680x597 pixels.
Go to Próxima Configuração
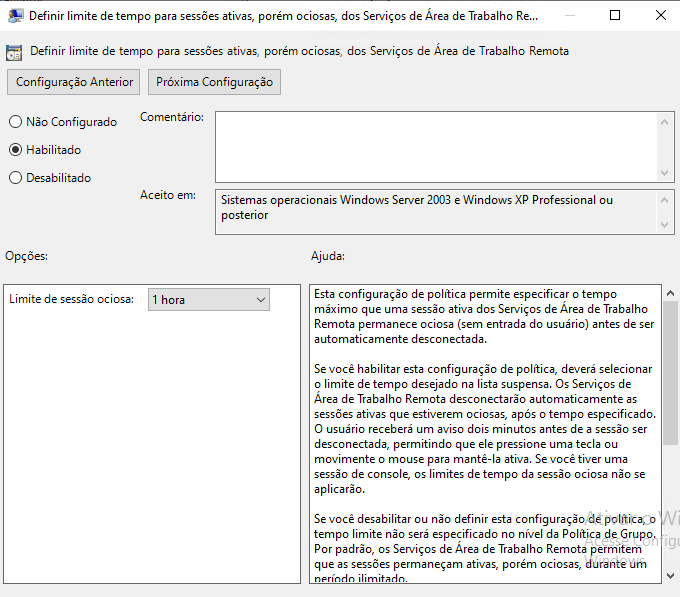point(214,82)
